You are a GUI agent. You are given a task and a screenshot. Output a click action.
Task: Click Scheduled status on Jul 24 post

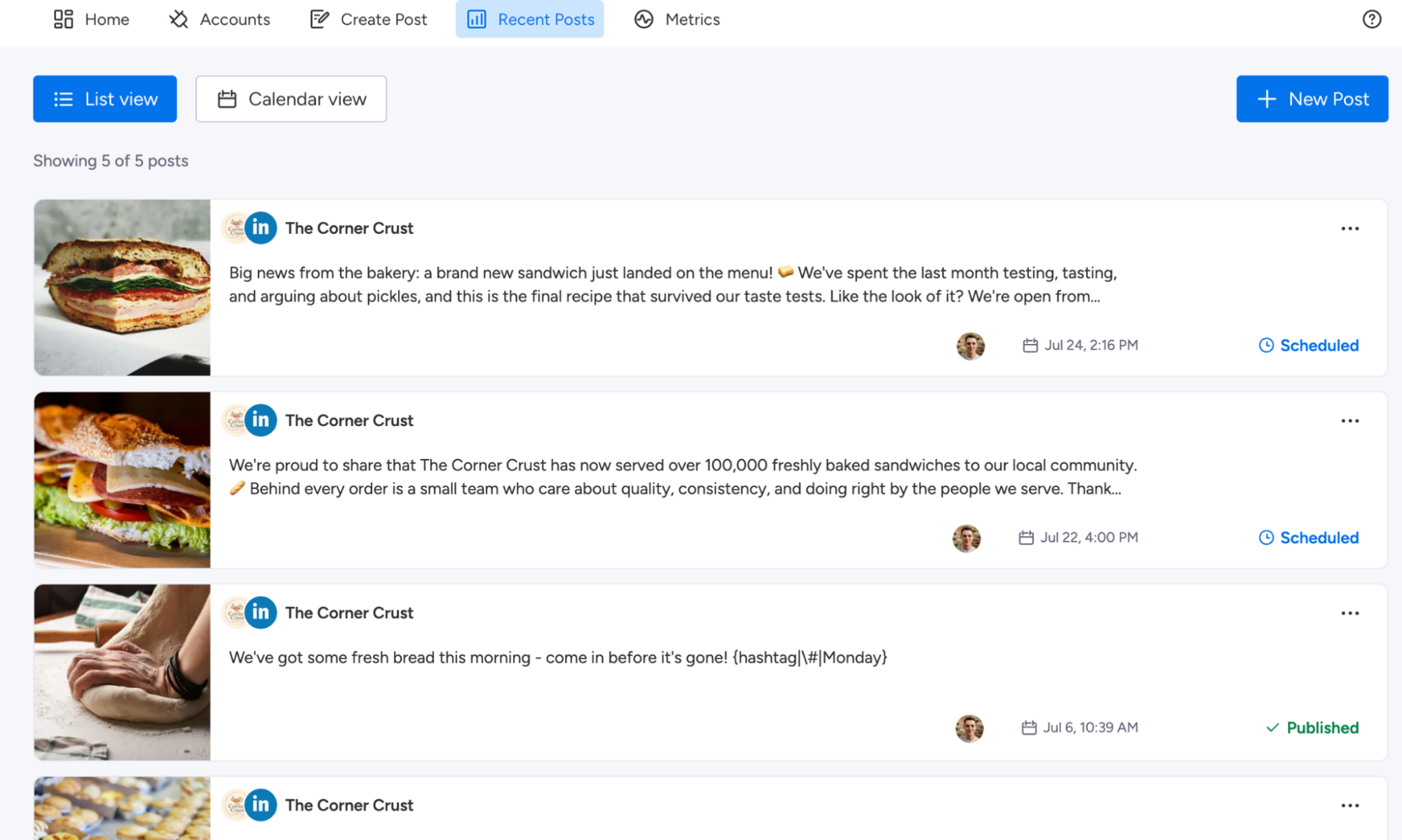click(x=1309, y=345)
